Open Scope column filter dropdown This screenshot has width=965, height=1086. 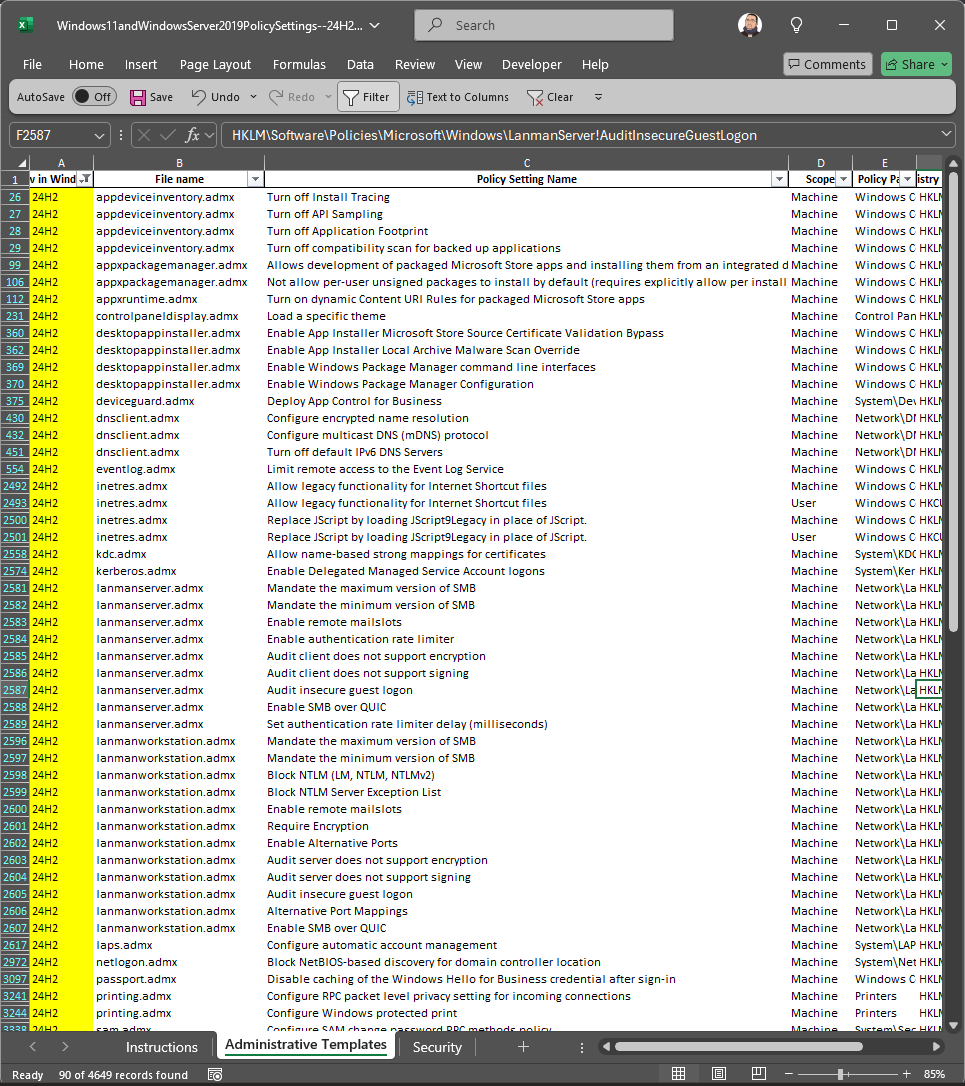(x=843, y=179)
